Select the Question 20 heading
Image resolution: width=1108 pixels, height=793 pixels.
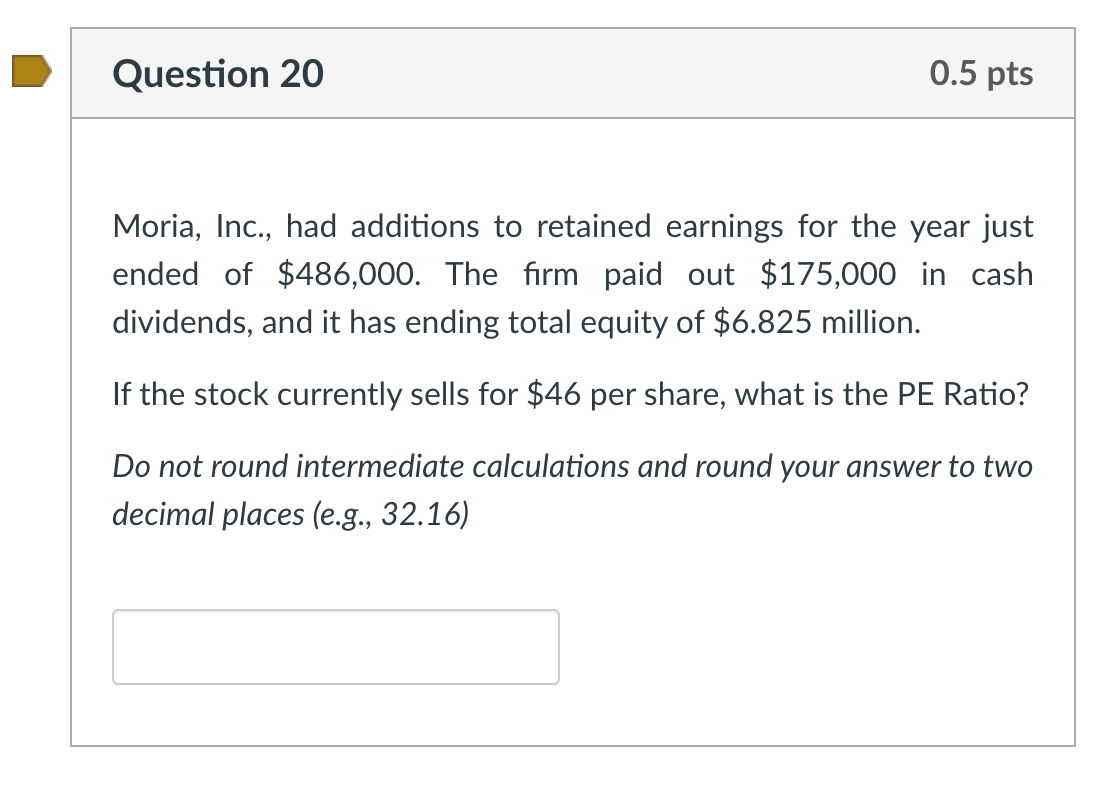pos(218,74)
